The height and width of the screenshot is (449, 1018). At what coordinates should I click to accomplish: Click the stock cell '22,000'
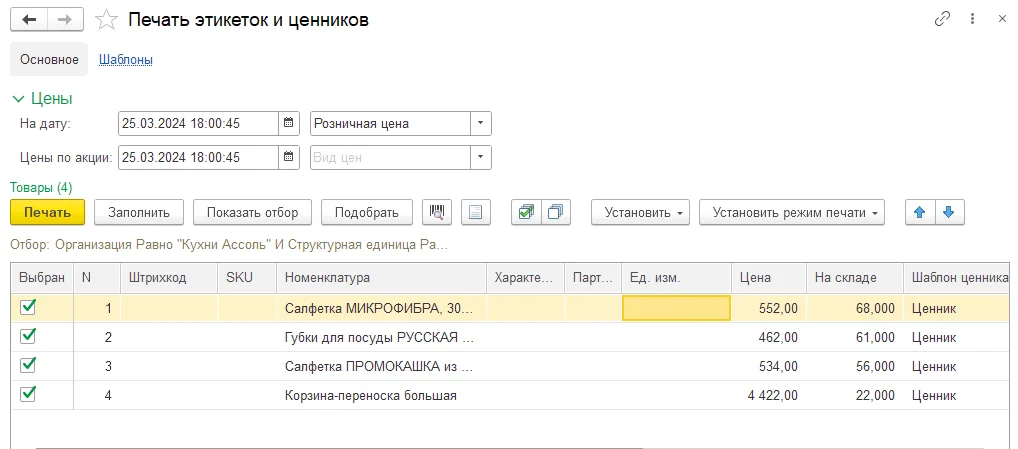(x=855, y=395)
